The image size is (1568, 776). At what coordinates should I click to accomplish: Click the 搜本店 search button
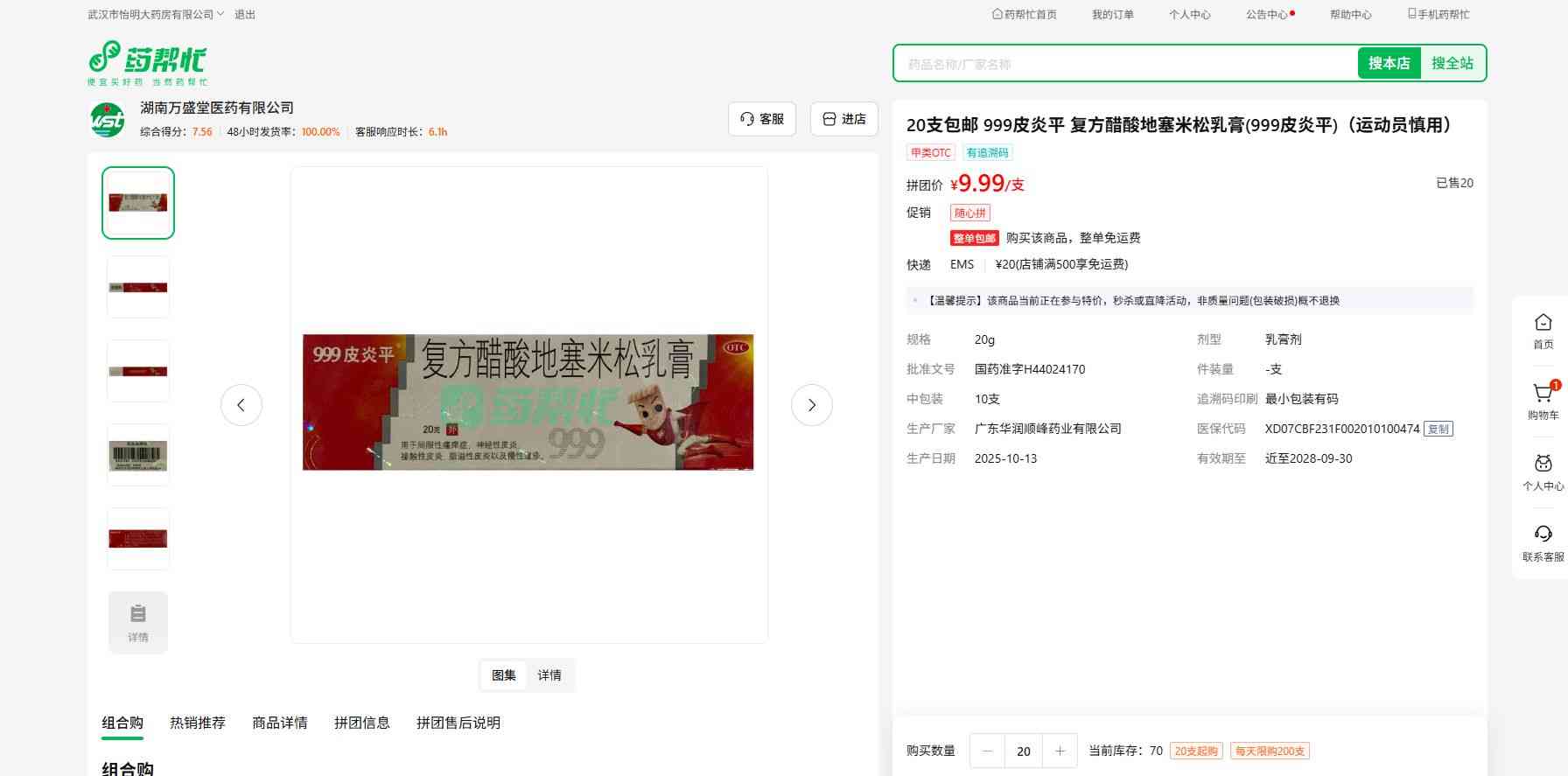point(1389,63)
